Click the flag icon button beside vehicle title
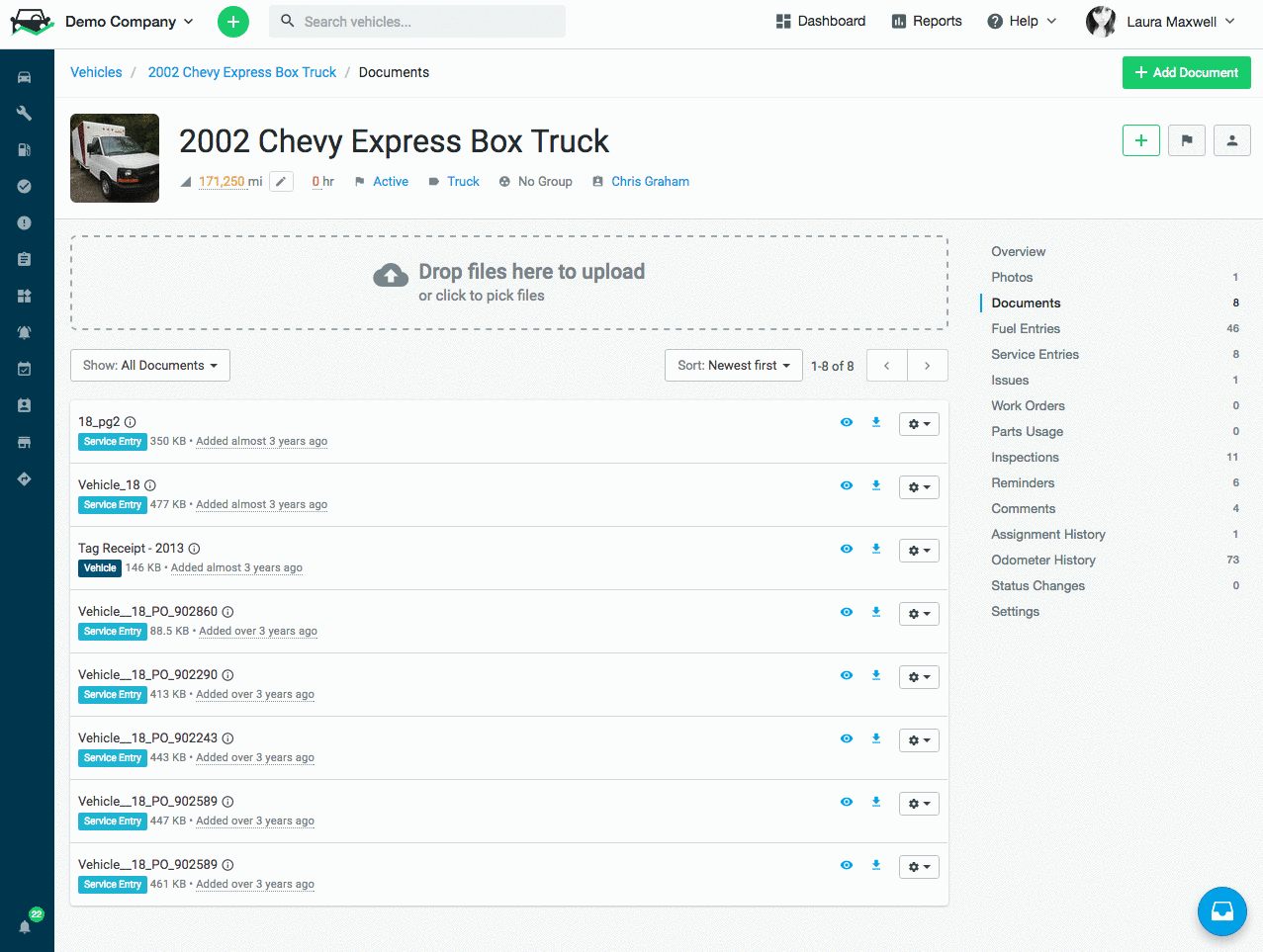1263x952 pixels. [1187, 140]
